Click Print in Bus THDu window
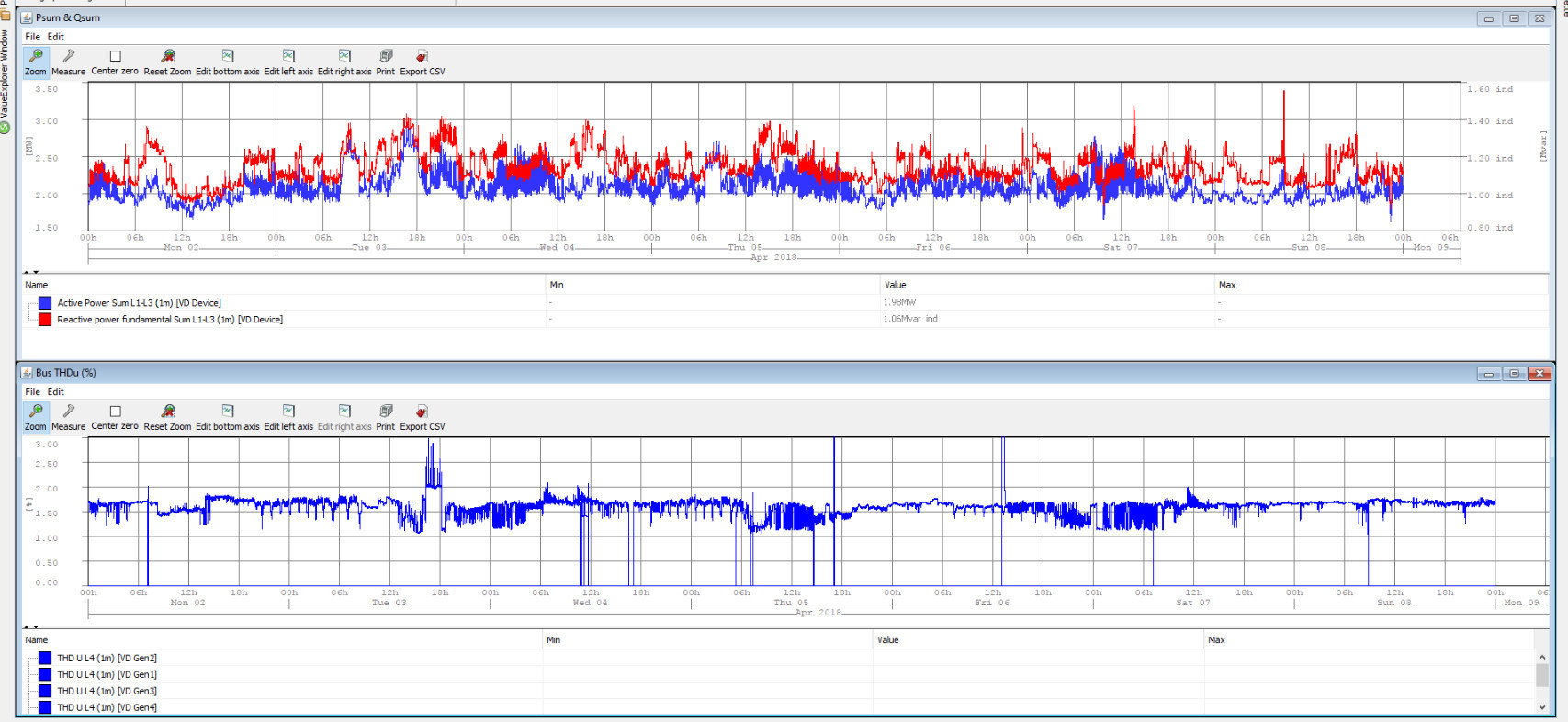The height and width of the screenshot is (722, 1568). (x=386, y=417)
